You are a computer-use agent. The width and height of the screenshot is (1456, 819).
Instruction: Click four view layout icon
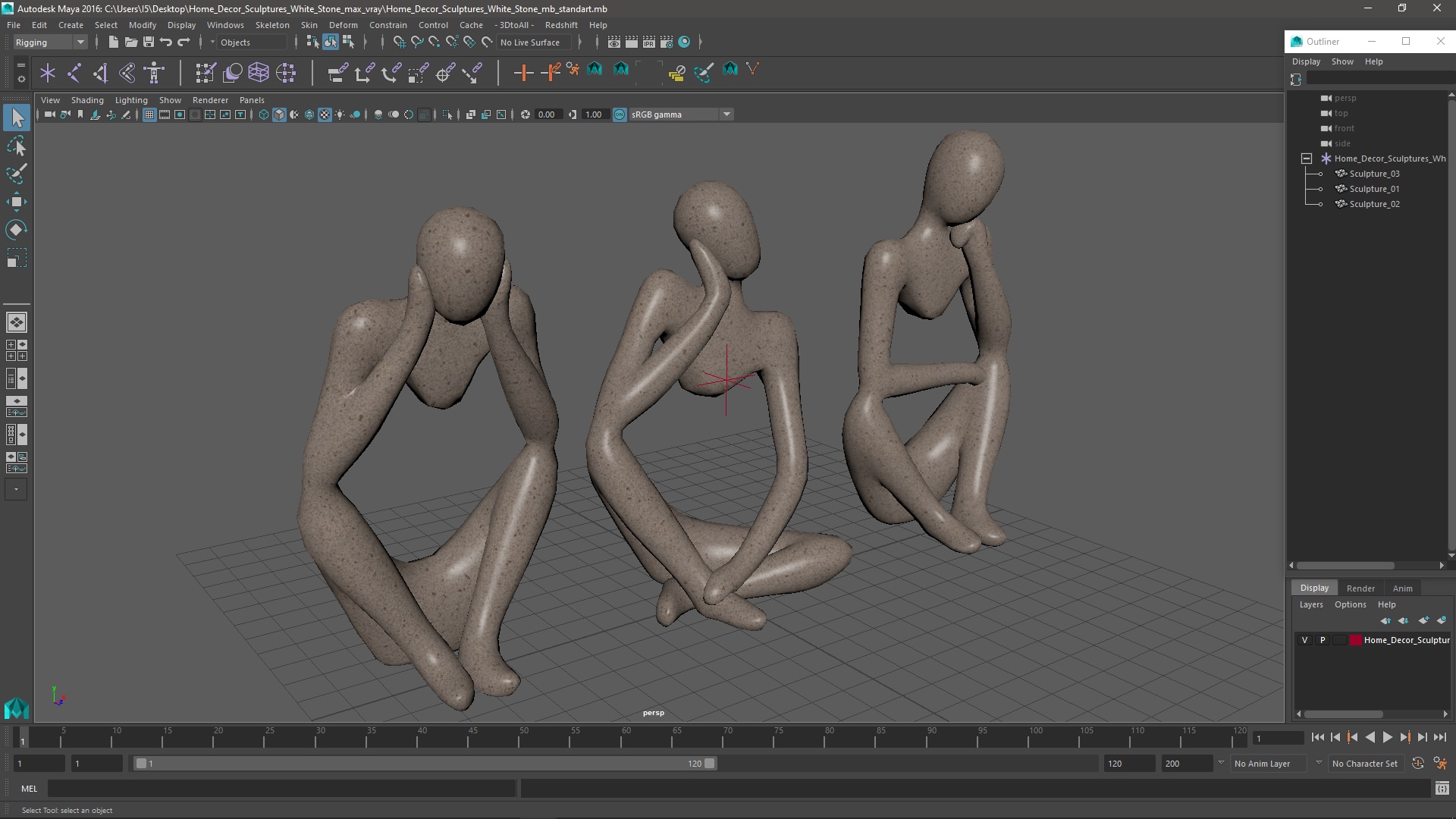point(17,350)
